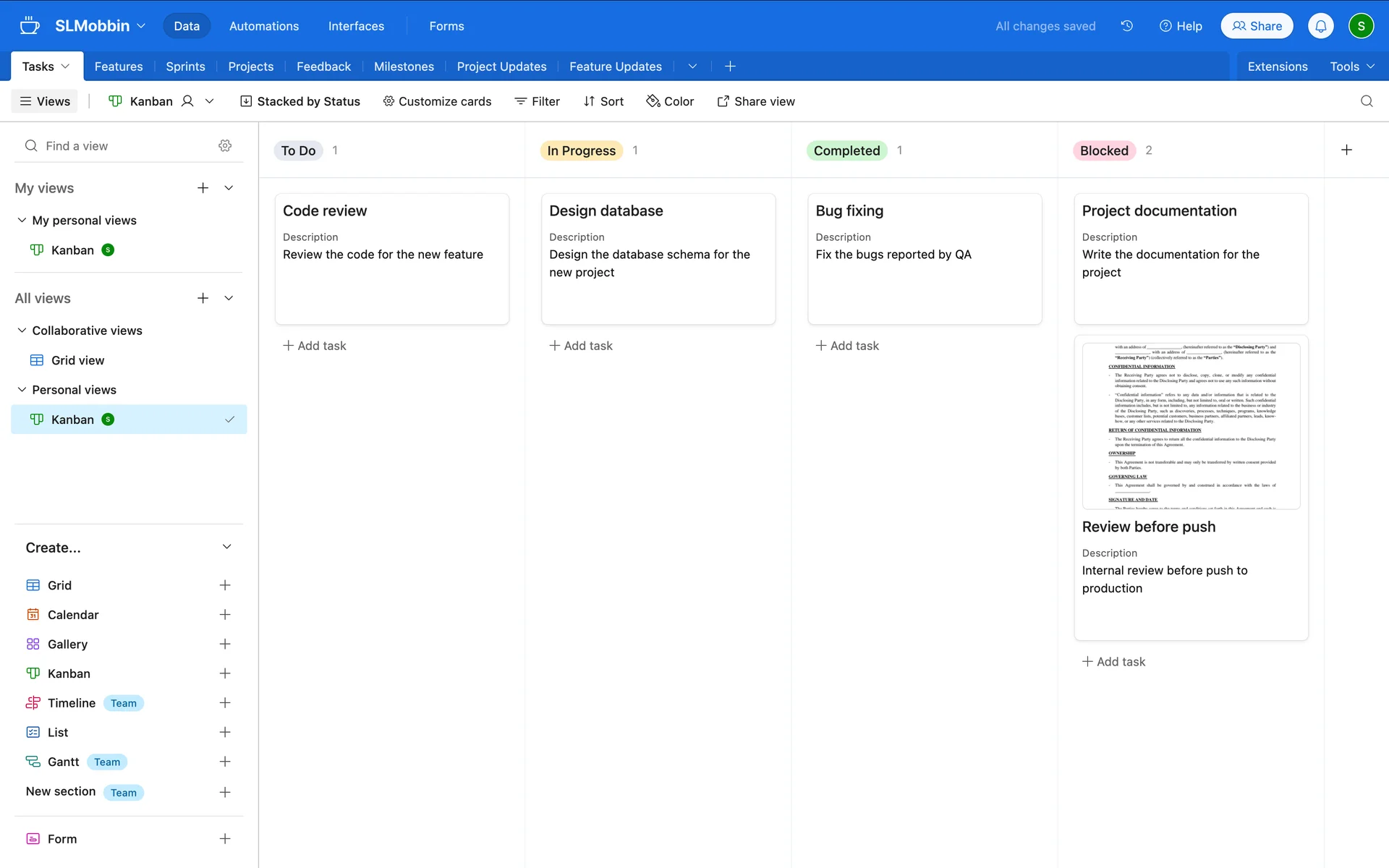Viewport: 1389px width, 868px height.
Task: Click the notifications bell icon
Action: pos(1320,26)
